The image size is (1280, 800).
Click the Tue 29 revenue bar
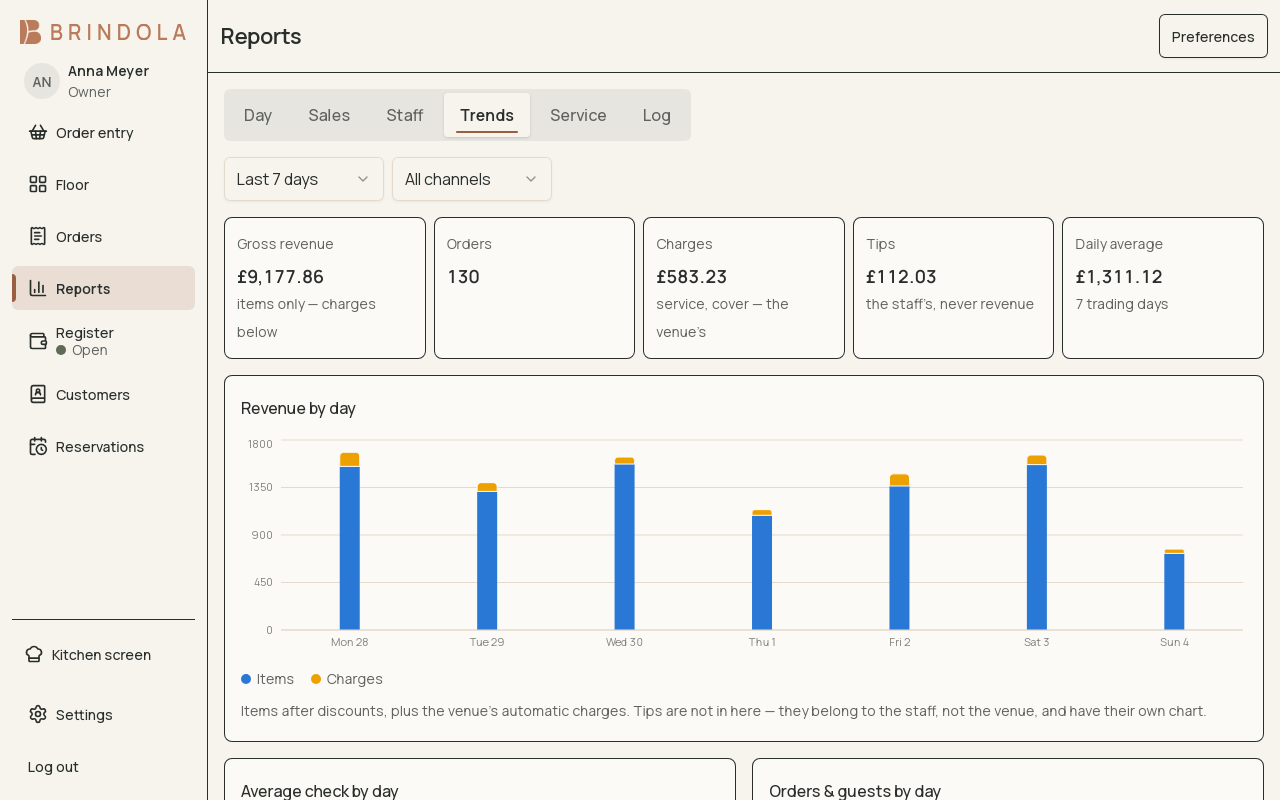[487, 556]
